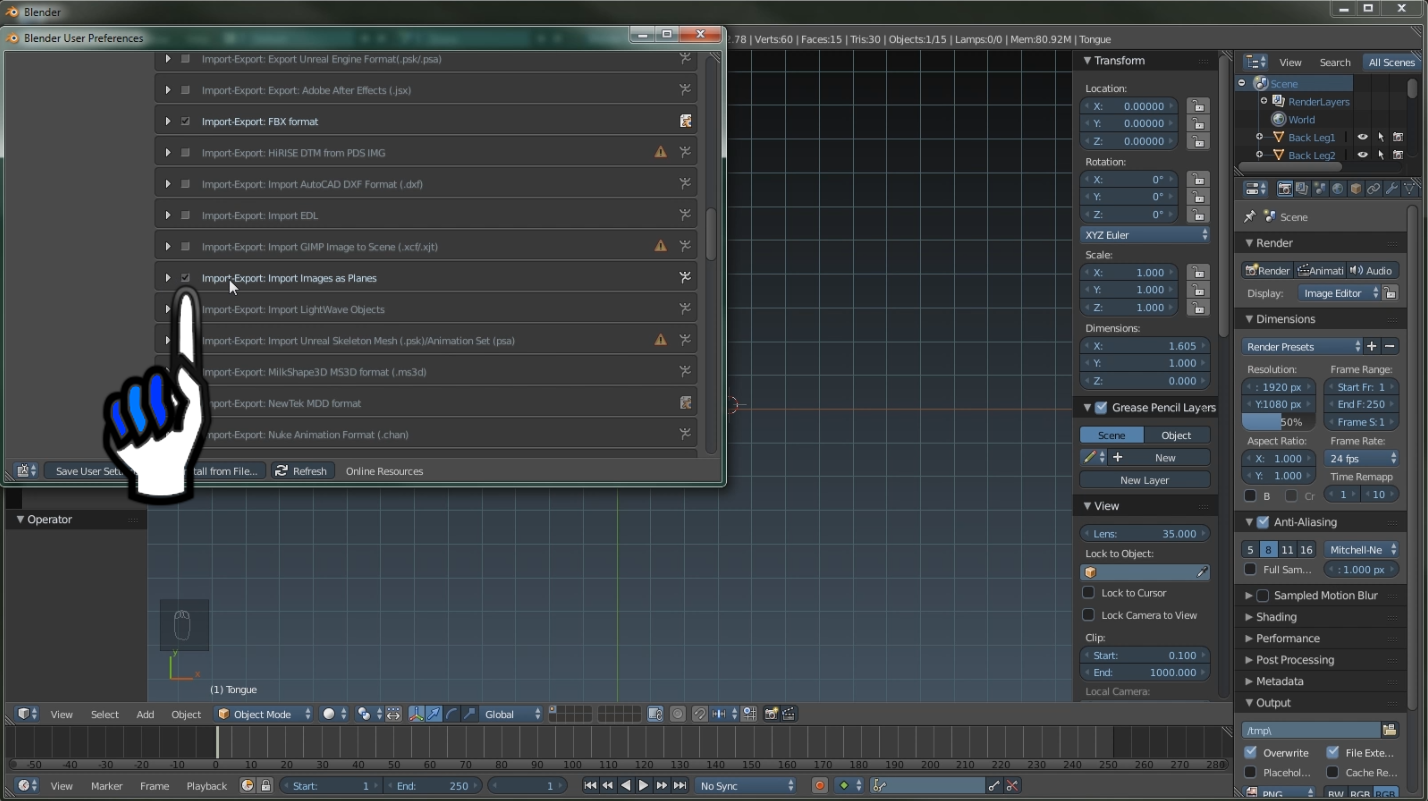This screenshot has height=801, width=1428.
Task: Add a render preset with plus icon
Action: pos(1371,346)
